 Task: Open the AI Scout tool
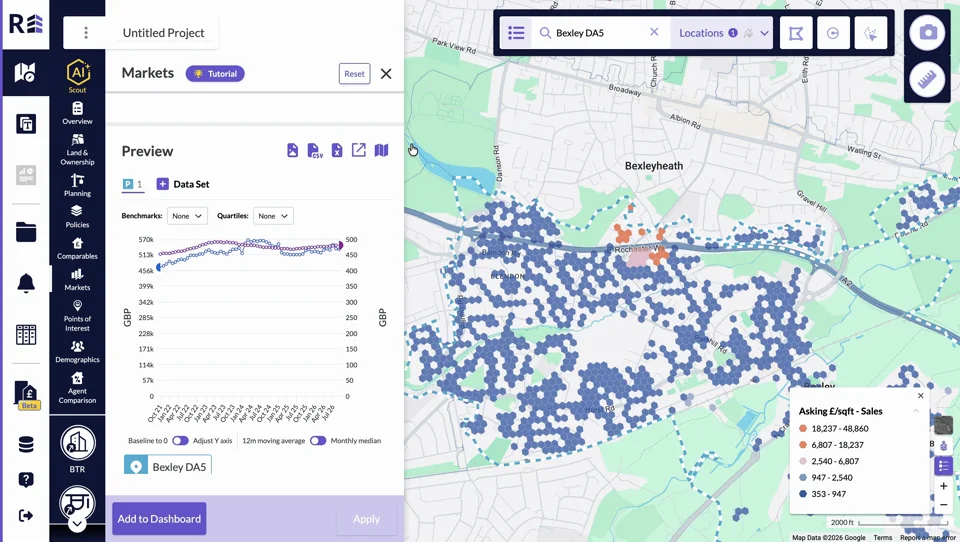click(x=78, y=76)
